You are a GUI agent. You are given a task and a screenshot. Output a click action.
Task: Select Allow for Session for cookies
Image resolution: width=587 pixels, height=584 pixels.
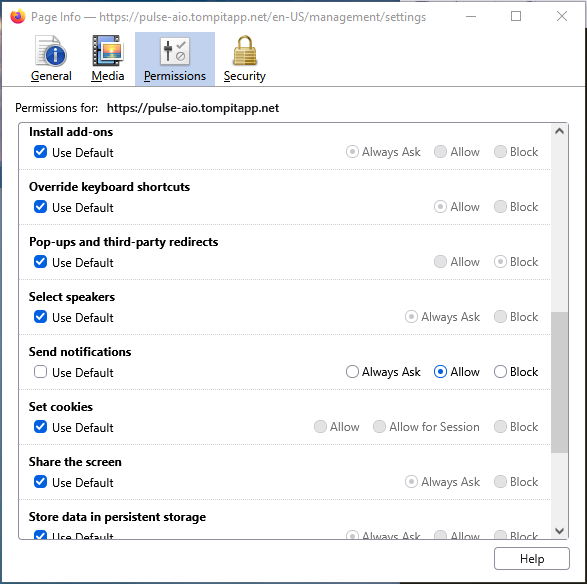click(x=379, y=427)
